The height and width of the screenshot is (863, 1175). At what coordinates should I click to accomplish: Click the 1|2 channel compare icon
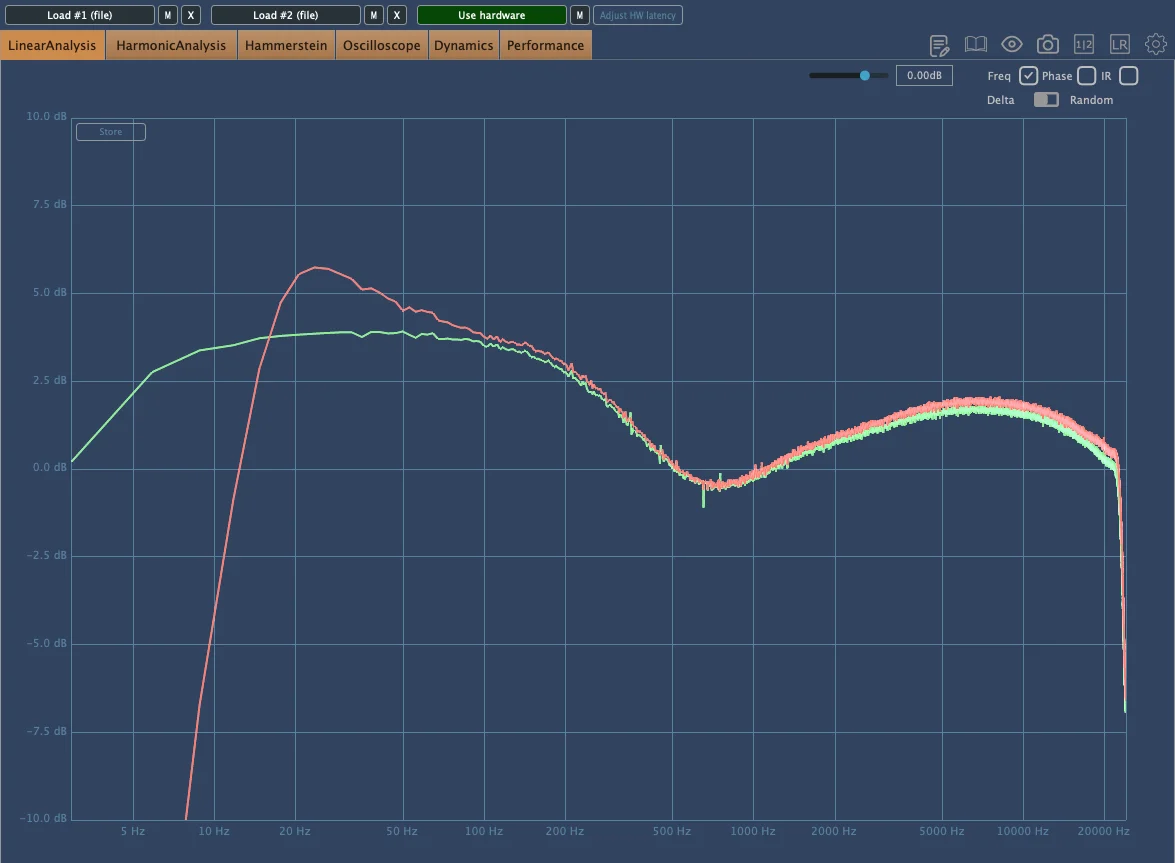(x=1084, y=44)
